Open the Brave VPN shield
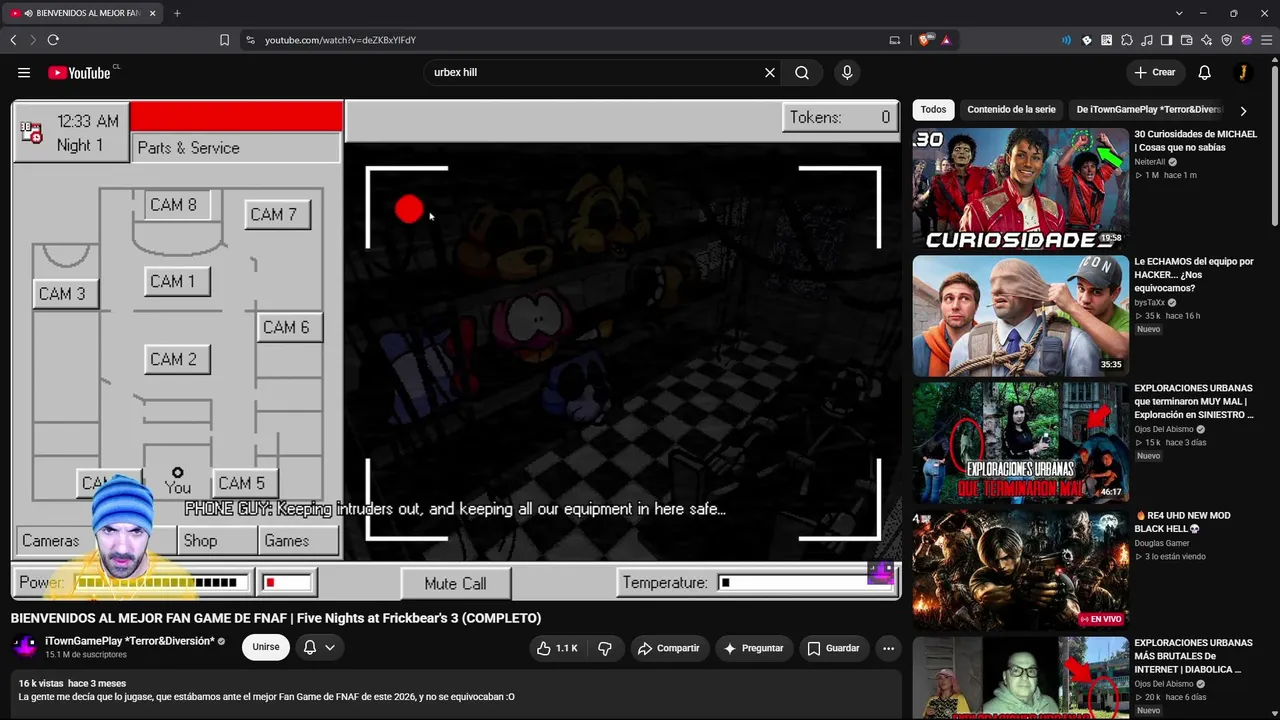The image size is (1280, 720). (x=1227, y=40)
